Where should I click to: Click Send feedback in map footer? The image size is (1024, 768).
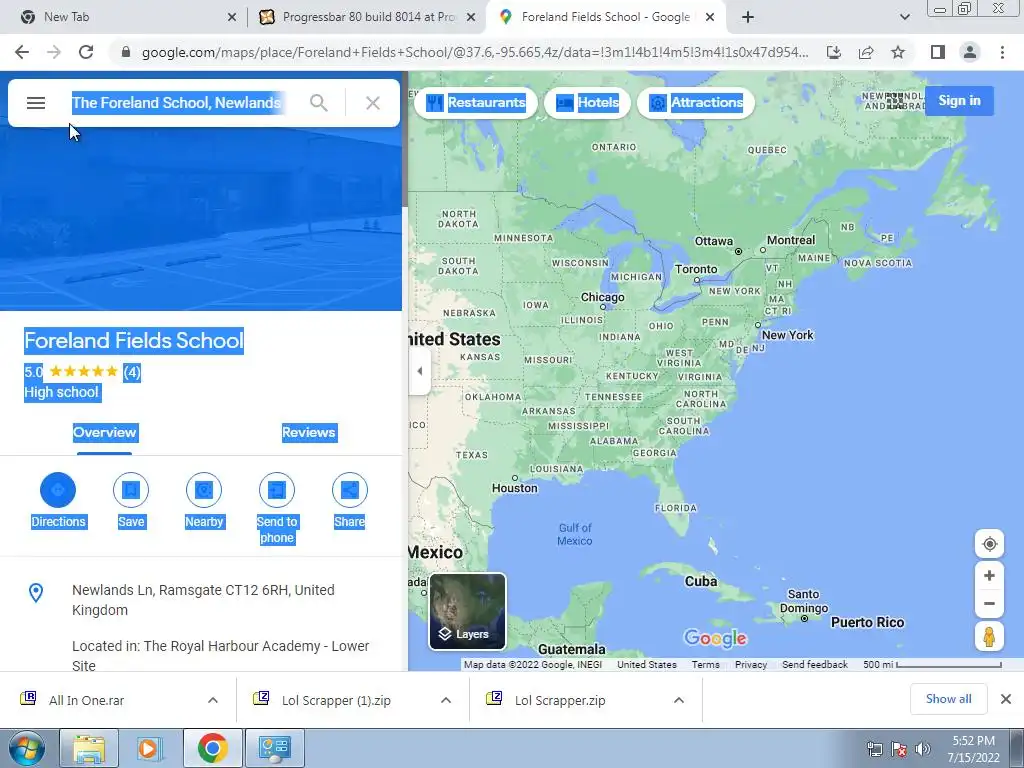(814, 665)
